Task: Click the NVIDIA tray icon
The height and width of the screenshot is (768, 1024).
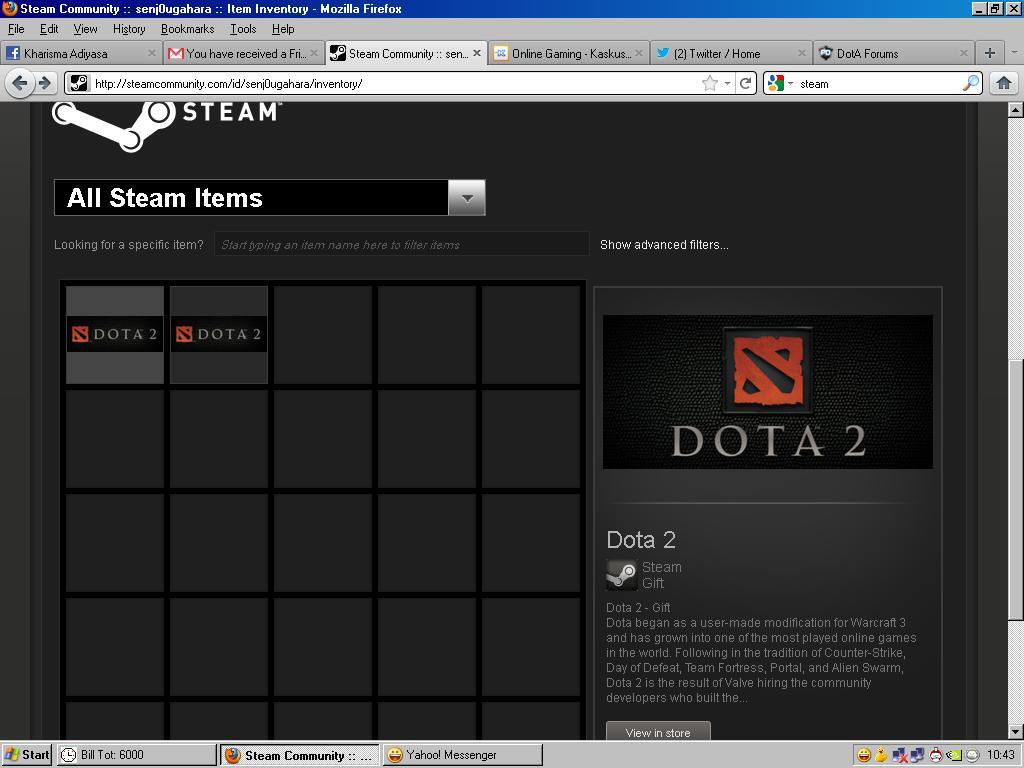Action: [x=954, y=755]
